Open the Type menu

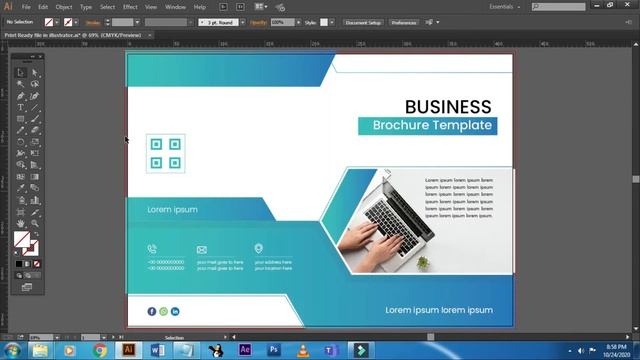[x=86, y=7]
